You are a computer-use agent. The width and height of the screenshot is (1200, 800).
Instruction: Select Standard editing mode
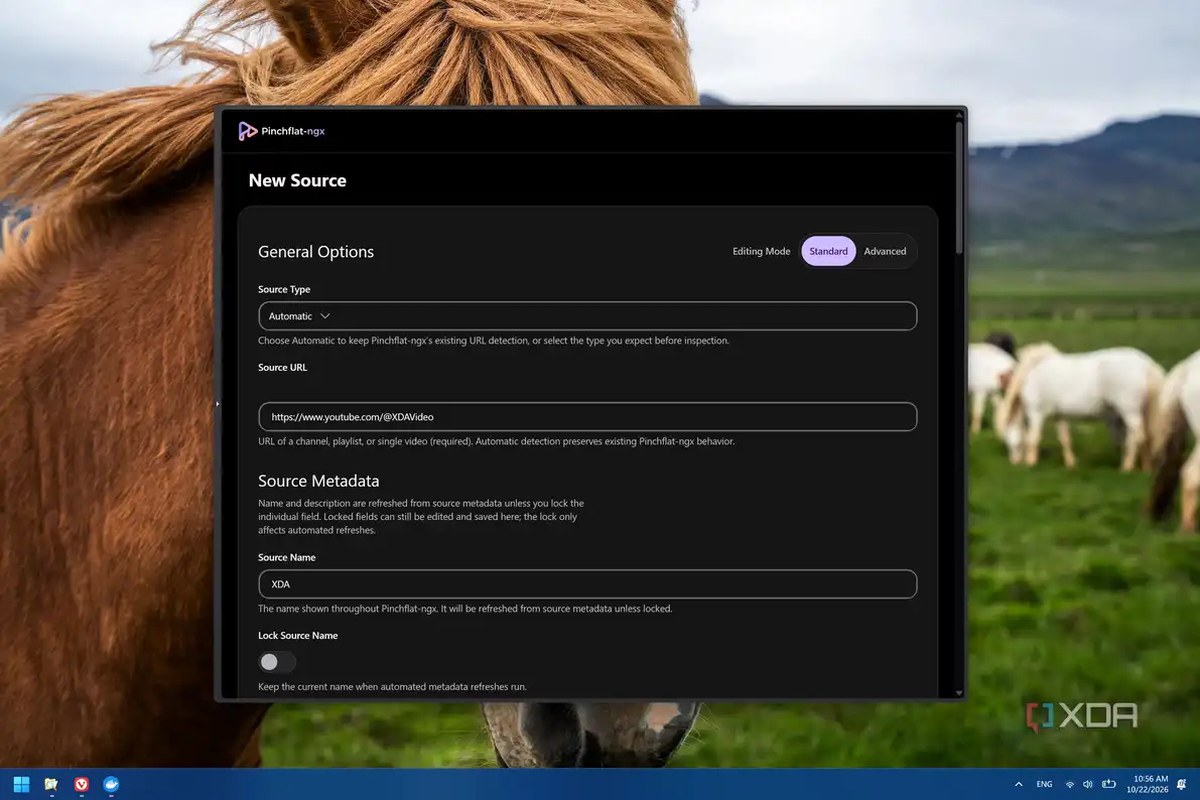[828, 251]
